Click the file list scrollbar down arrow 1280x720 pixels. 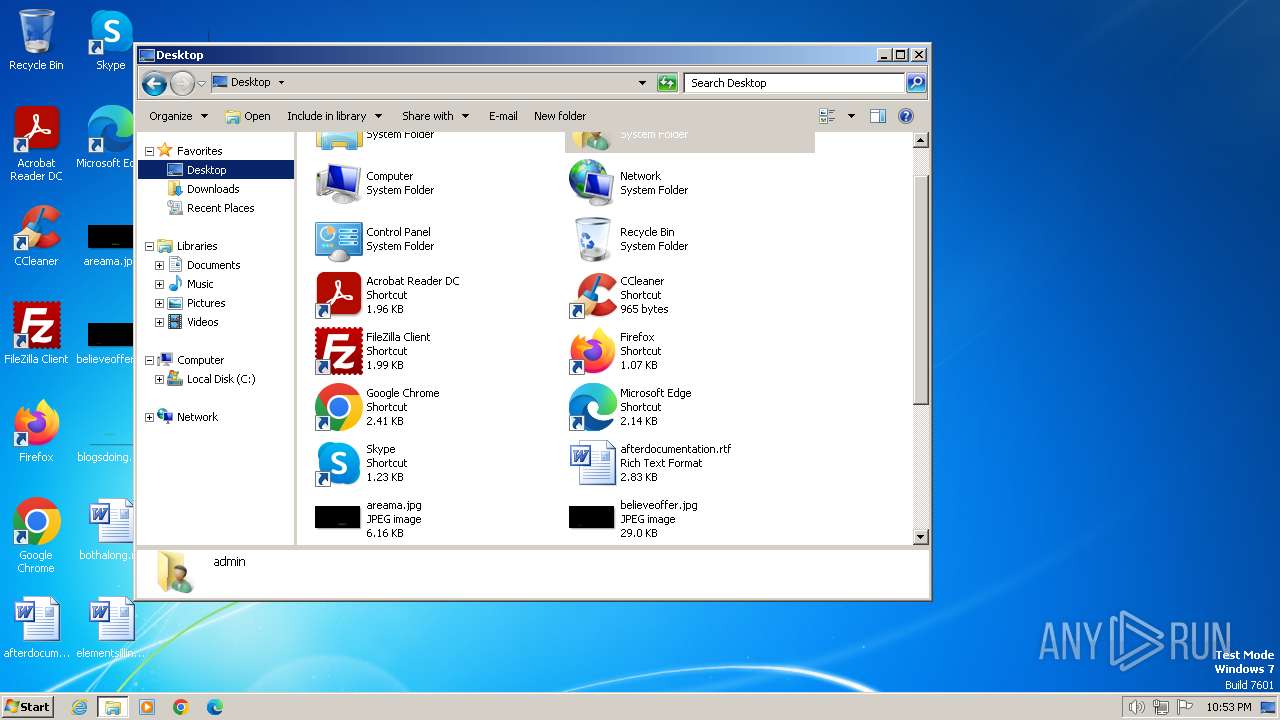coord(921,537)
